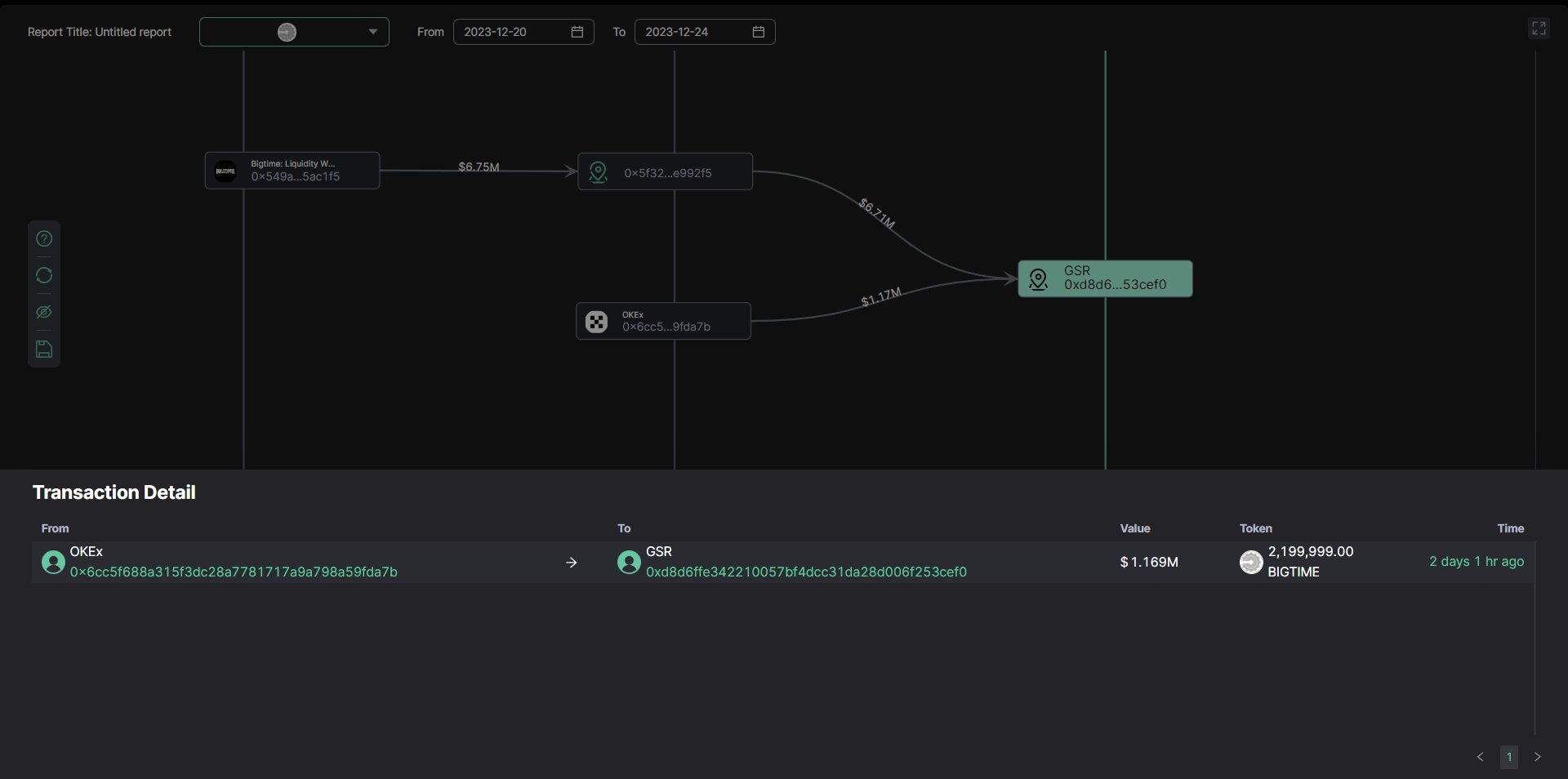Select page 1 in pagination

(x=1509, y=757)
